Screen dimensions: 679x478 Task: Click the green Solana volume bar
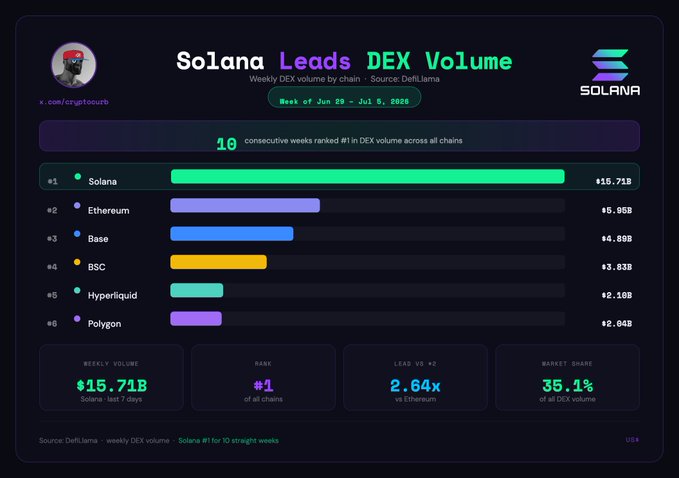click(x=368, y=176)
